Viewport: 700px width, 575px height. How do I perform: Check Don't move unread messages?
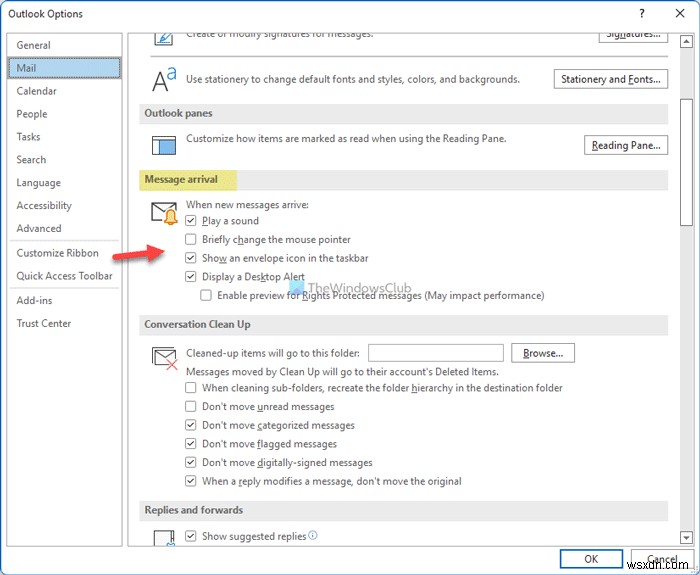pos(191,406)
